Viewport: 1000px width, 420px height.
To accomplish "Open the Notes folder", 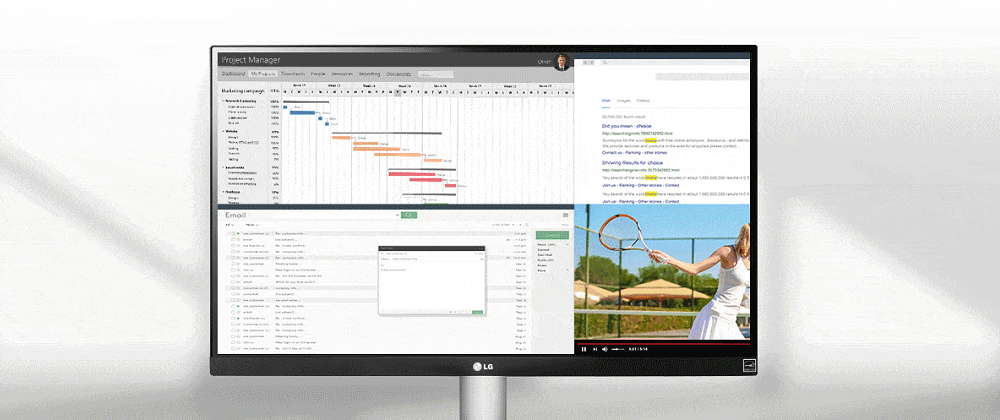I will [543, 265].
